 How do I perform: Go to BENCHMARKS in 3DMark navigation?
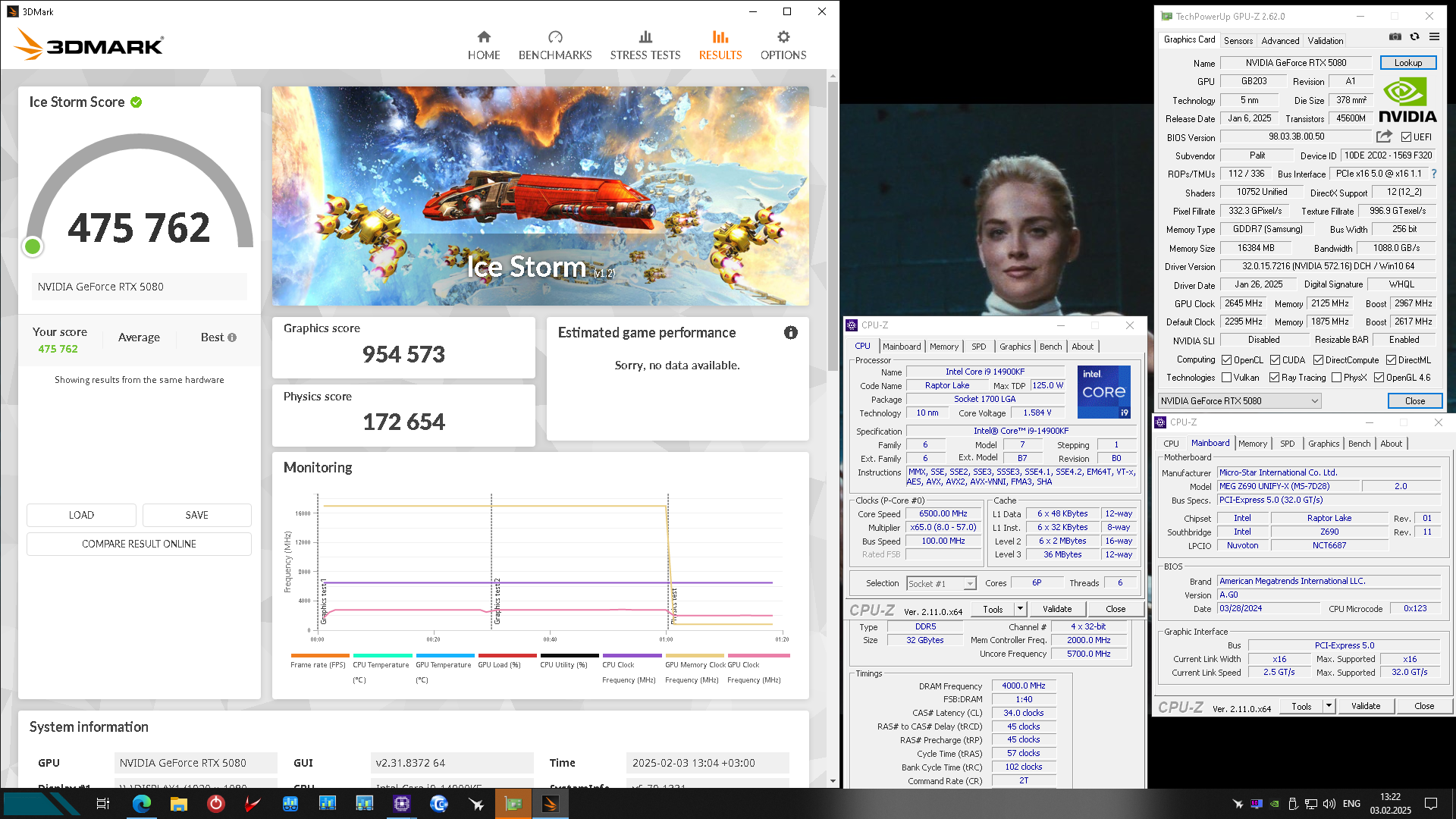[555, 45]
